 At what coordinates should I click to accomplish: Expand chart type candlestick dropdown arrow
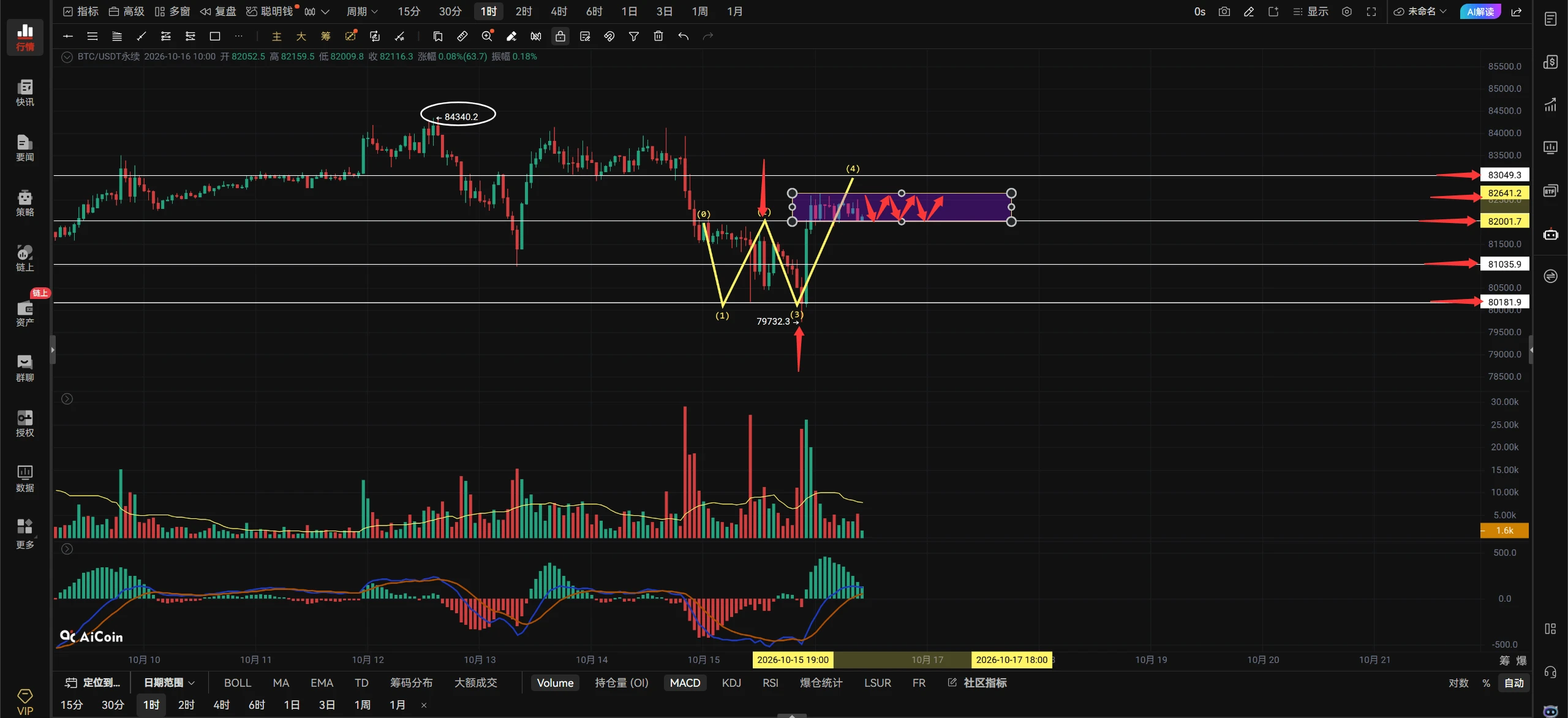325,12
